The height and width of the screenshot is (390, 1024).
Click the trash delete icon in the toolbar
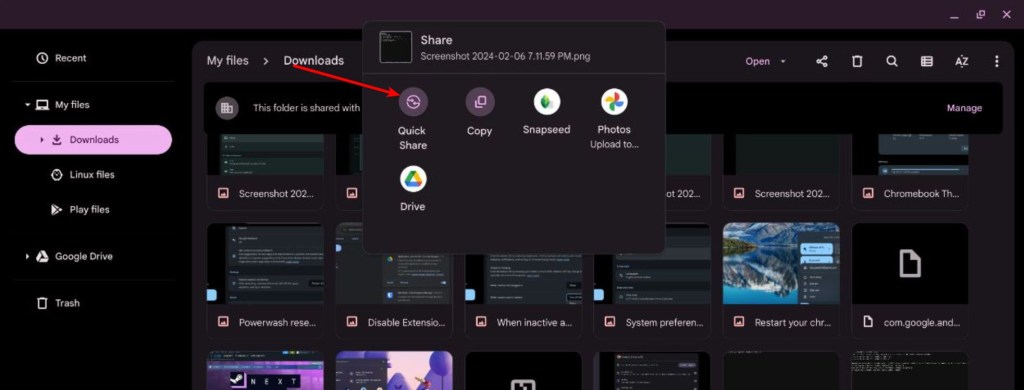[857, 61]
